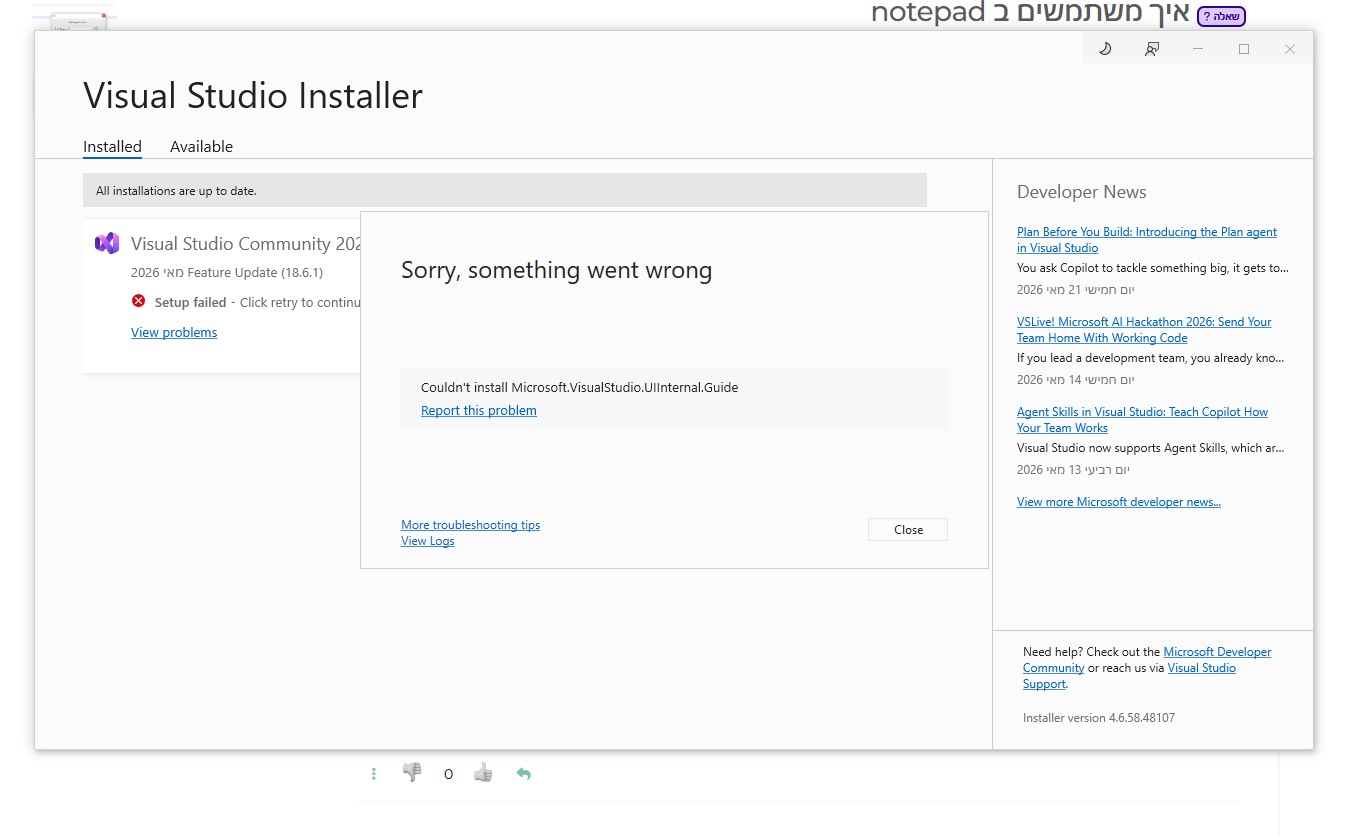Screen dimensions: 1356x836
Task: Minimize the Visual Studio Installer window
Action: [1198, 49]
